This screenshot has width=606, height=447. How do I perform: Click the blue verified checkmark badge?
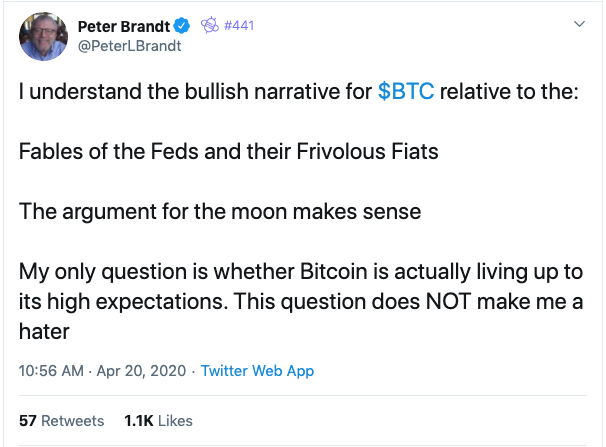(182, 26)
